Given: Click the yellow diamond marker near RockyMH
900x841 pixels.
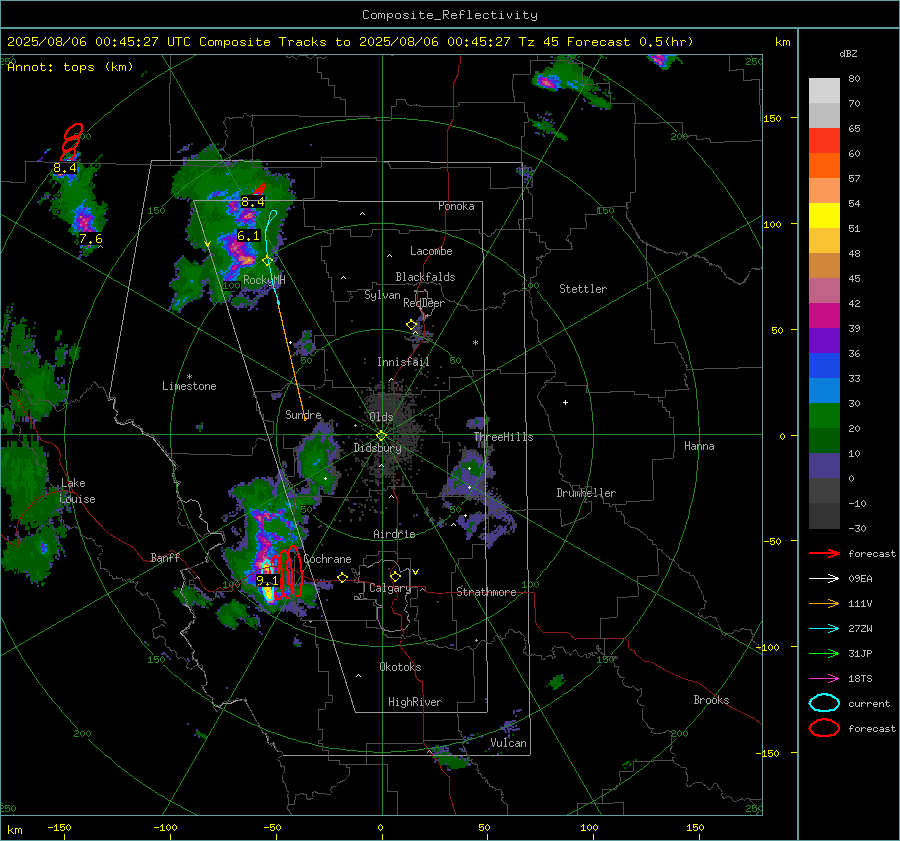Looking at the screenshot, I should (266, 261).
